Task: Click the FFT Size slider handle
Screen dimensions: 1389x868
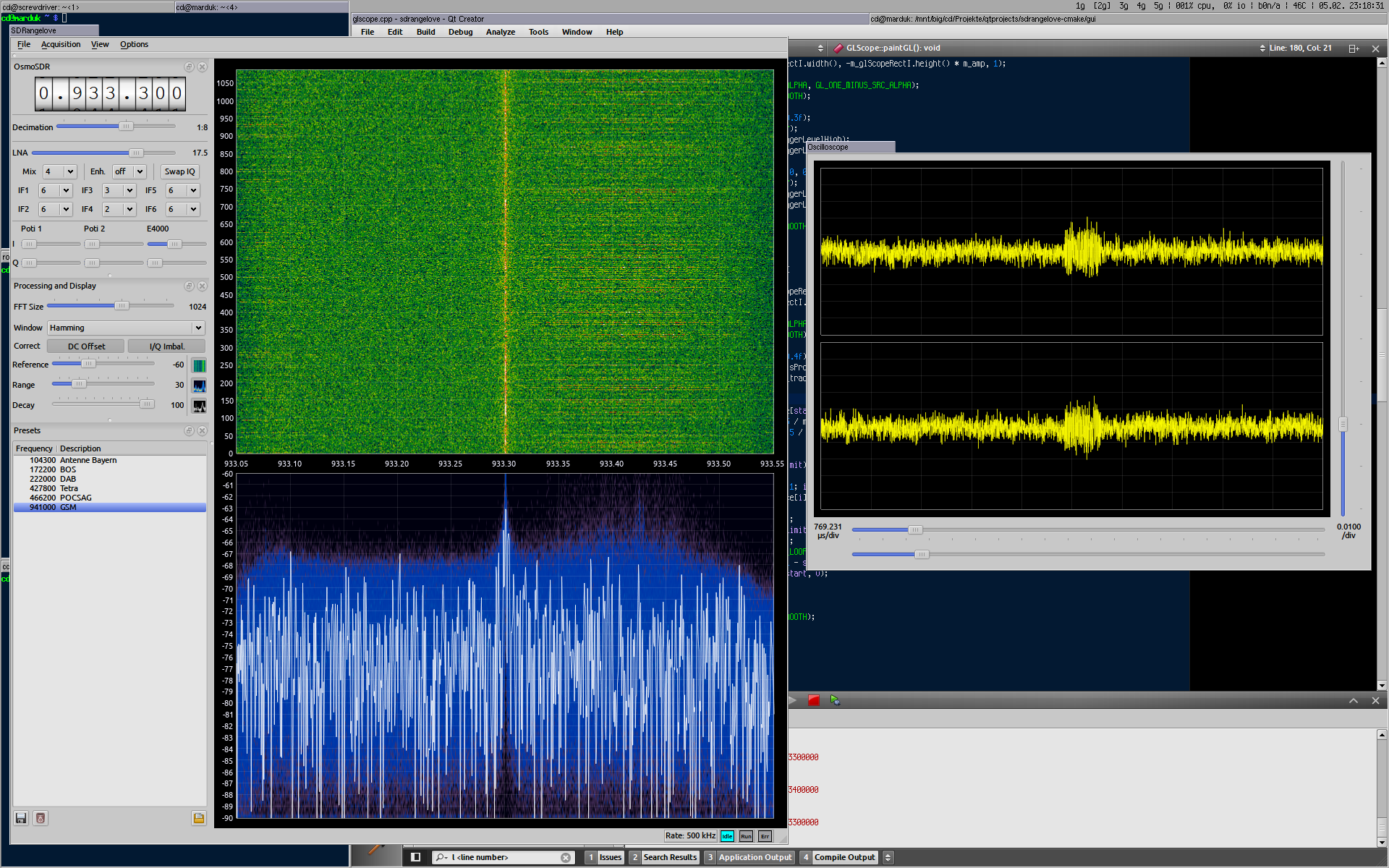Action: coord(122,306)
